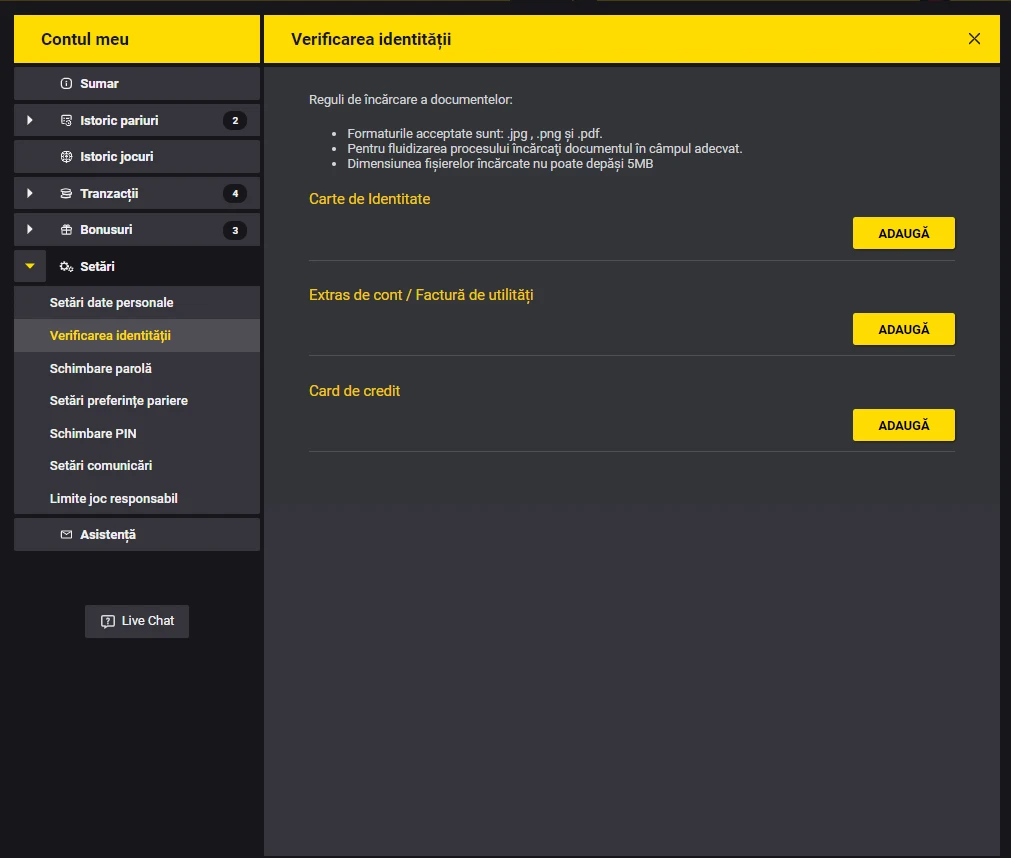
Task: Click the Istoric jocuri globe icon
Action: point(67,157)
